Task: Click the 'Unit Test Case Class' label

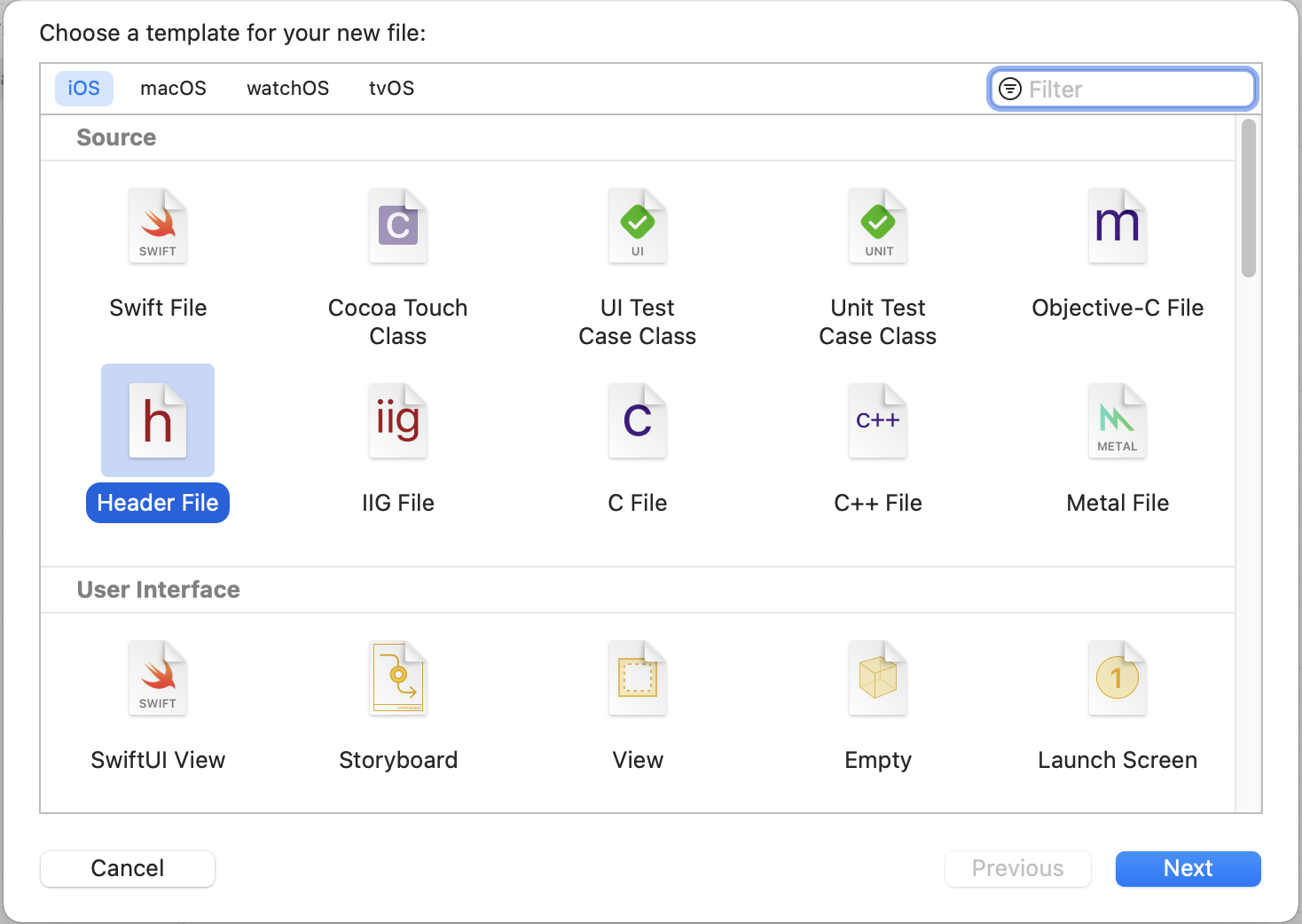Action: coord(878,322)
